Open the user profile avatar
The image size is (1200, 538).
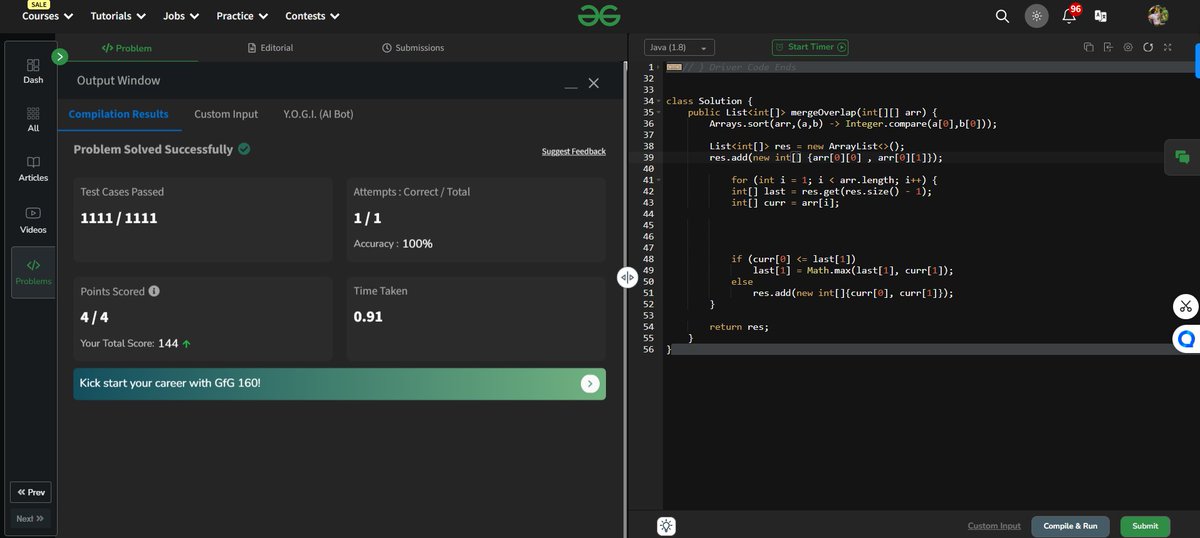point(1158,15)
